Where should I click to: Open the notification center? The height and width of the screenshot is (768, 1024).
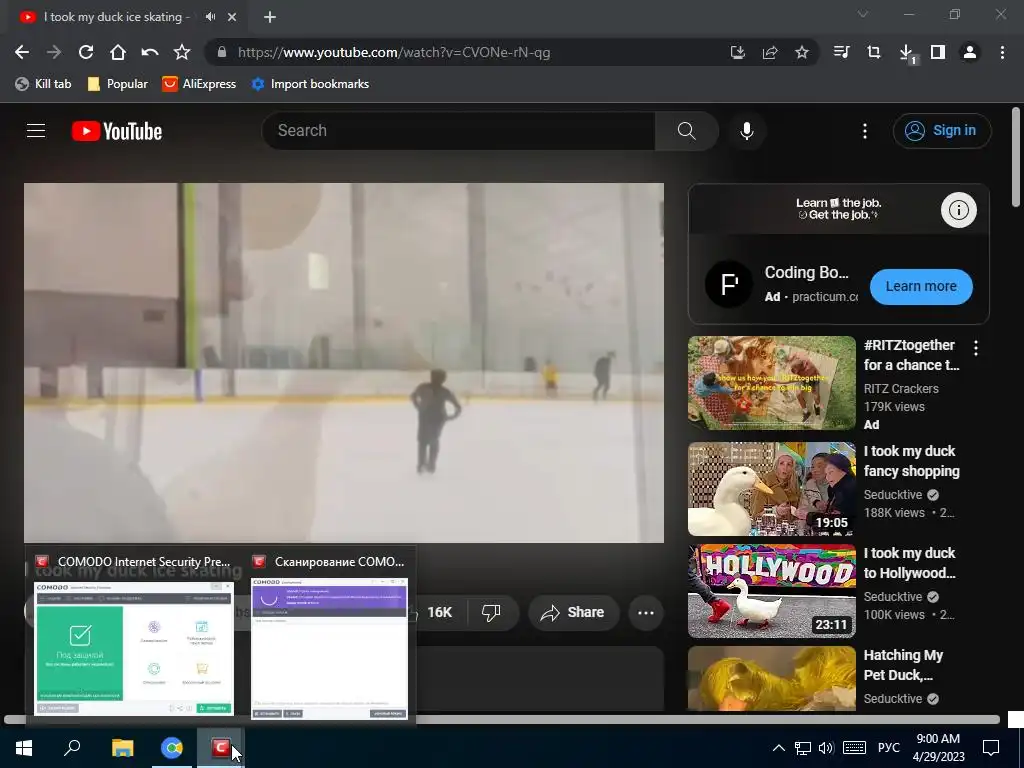991,748
